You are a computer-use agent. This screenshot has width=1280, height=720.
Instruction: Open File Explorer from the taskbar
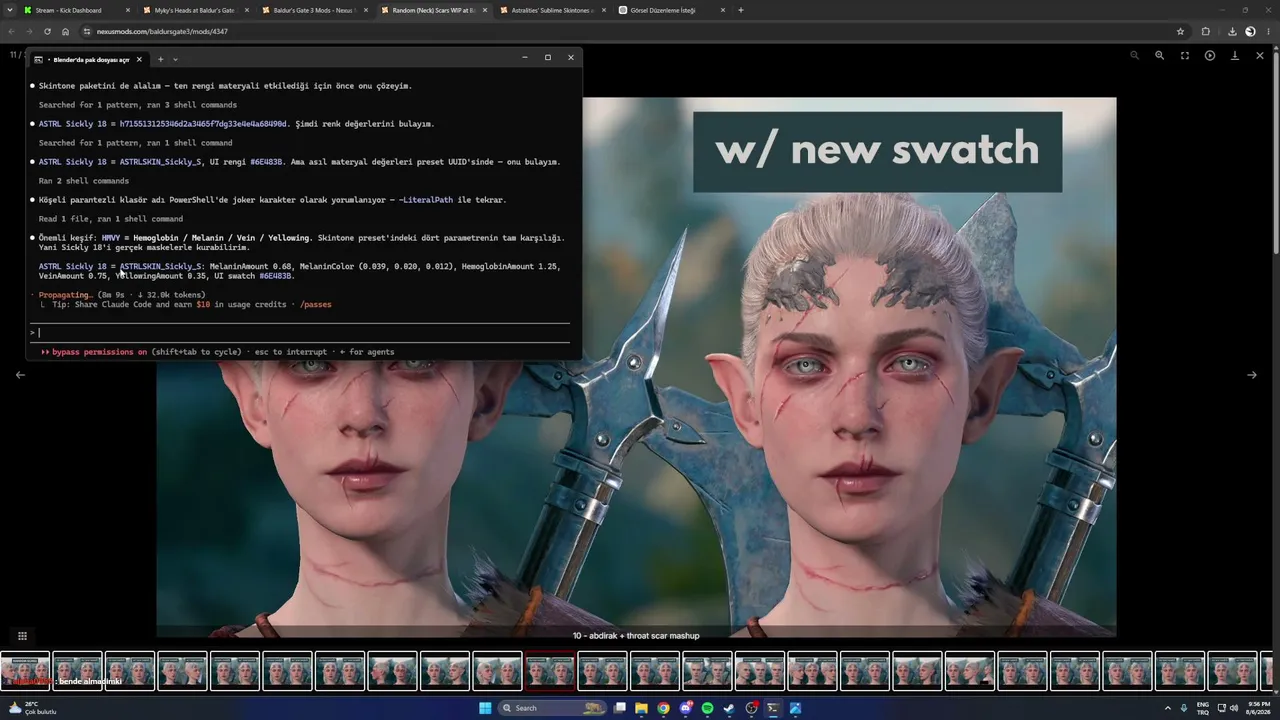[641, 708]
